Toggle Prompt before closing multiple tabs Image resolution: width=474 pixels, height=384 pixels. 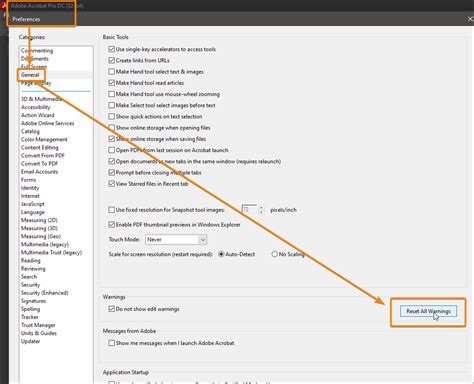pyautogui.click(x=112, y=172)
